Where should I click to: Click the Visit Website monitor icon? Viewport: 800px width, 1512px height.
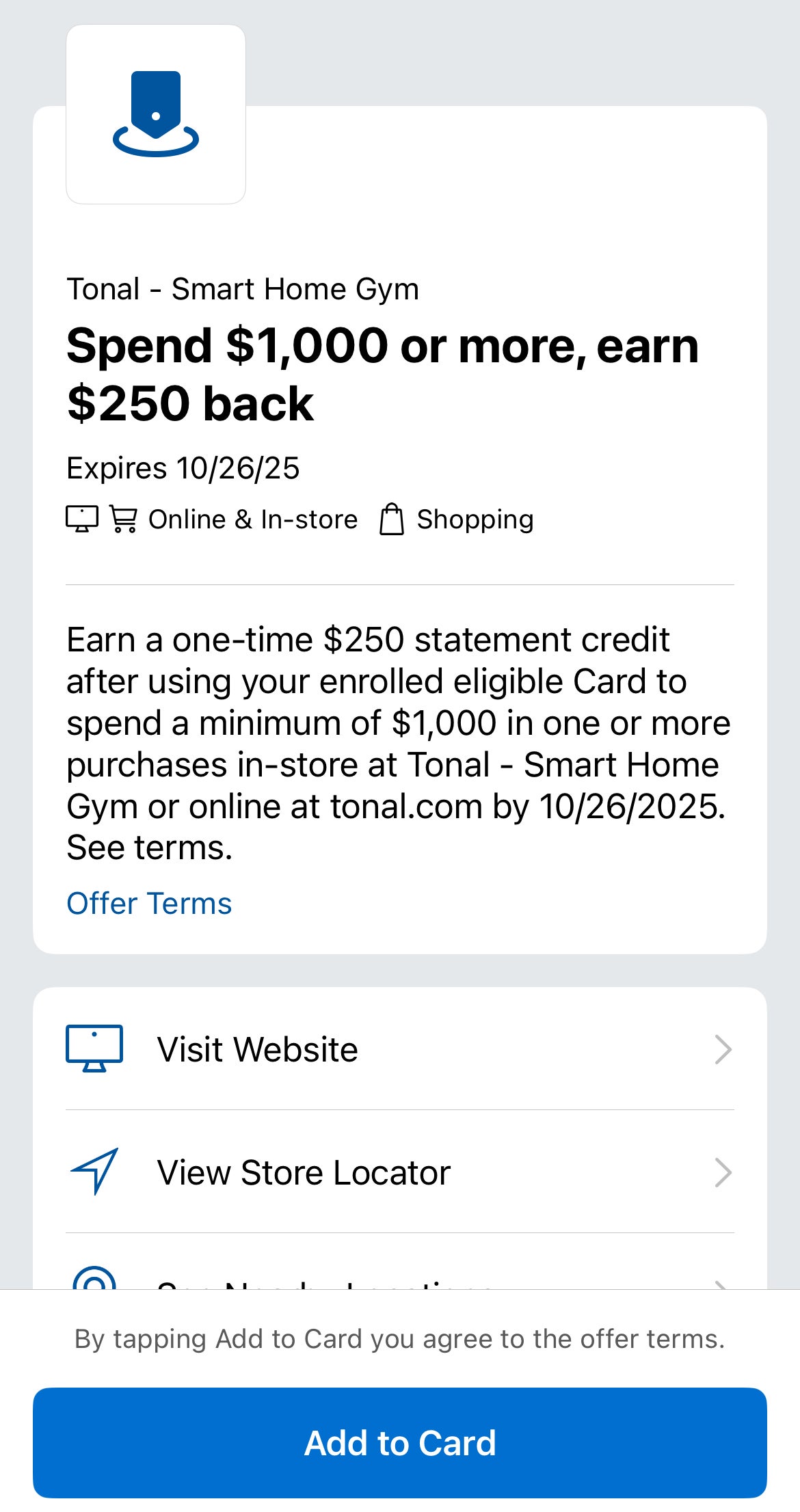[x=94, y=1049]
